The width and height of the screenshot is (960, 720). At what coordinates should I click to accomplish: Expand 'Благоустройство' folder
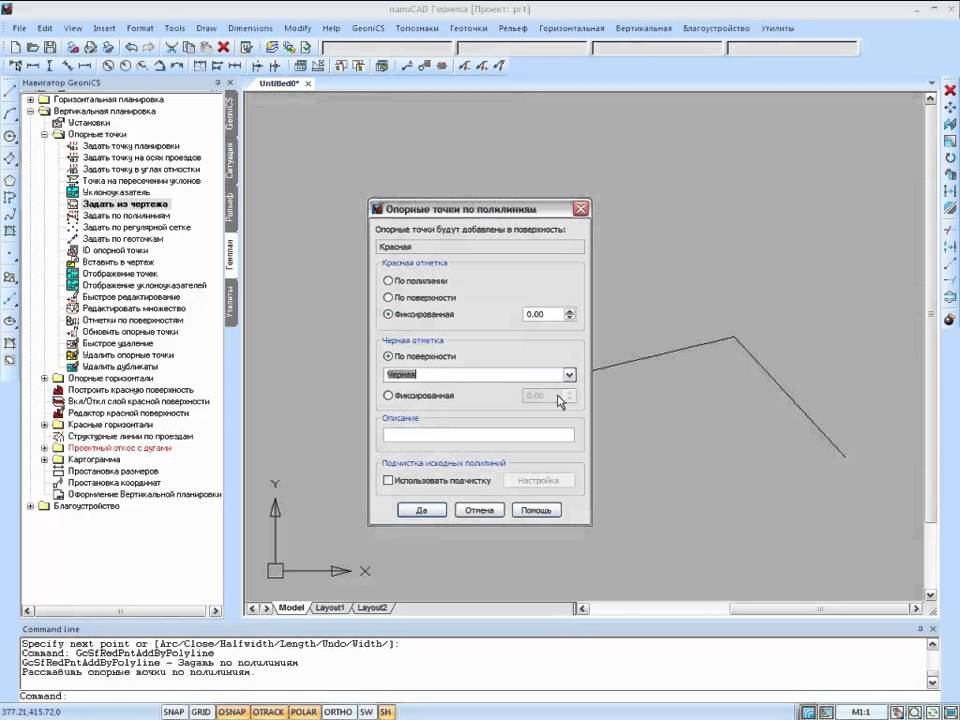(x=31, y=506)
